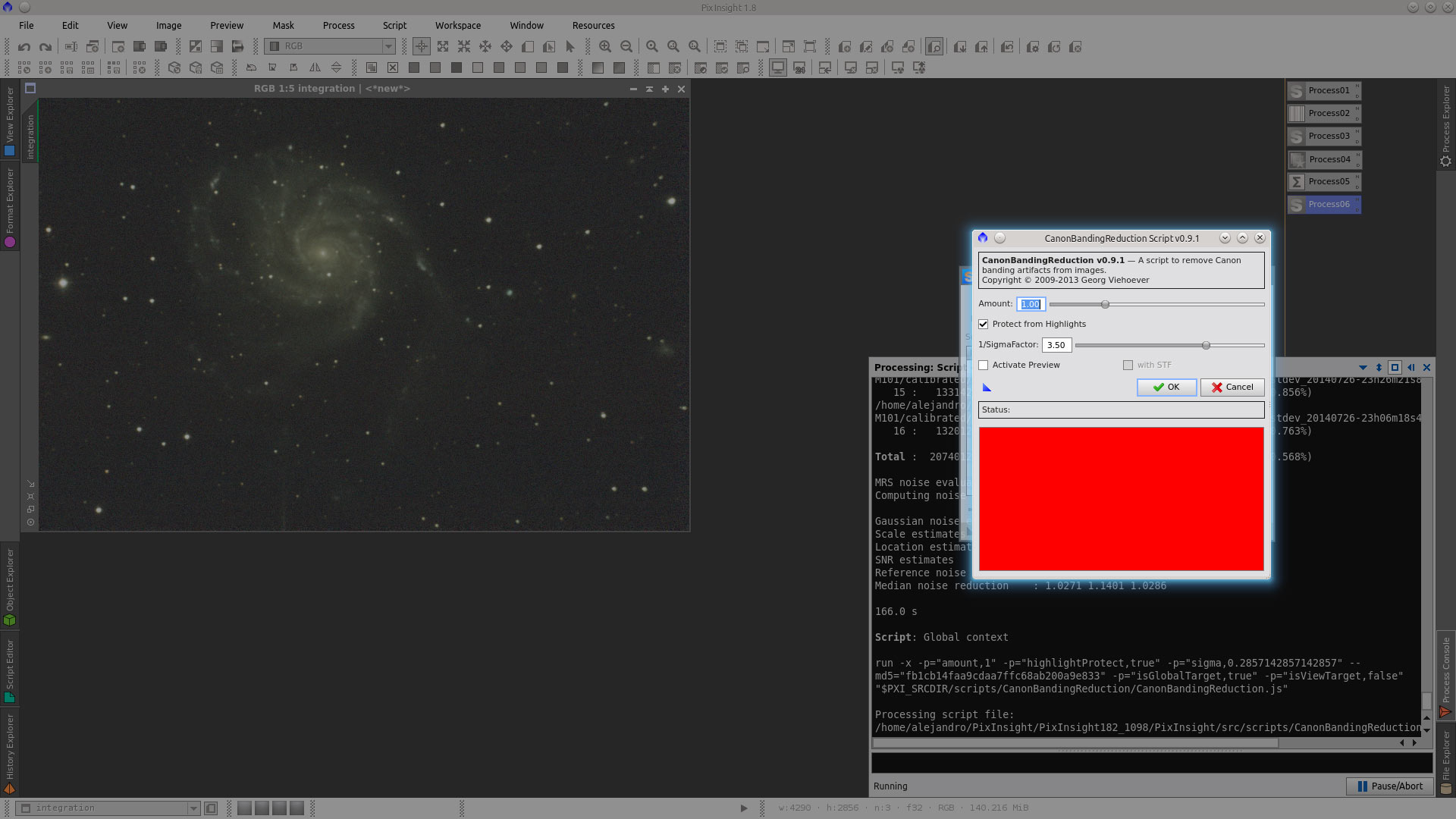
Task: Confirm the script with the OK button
Action: 1166,387
